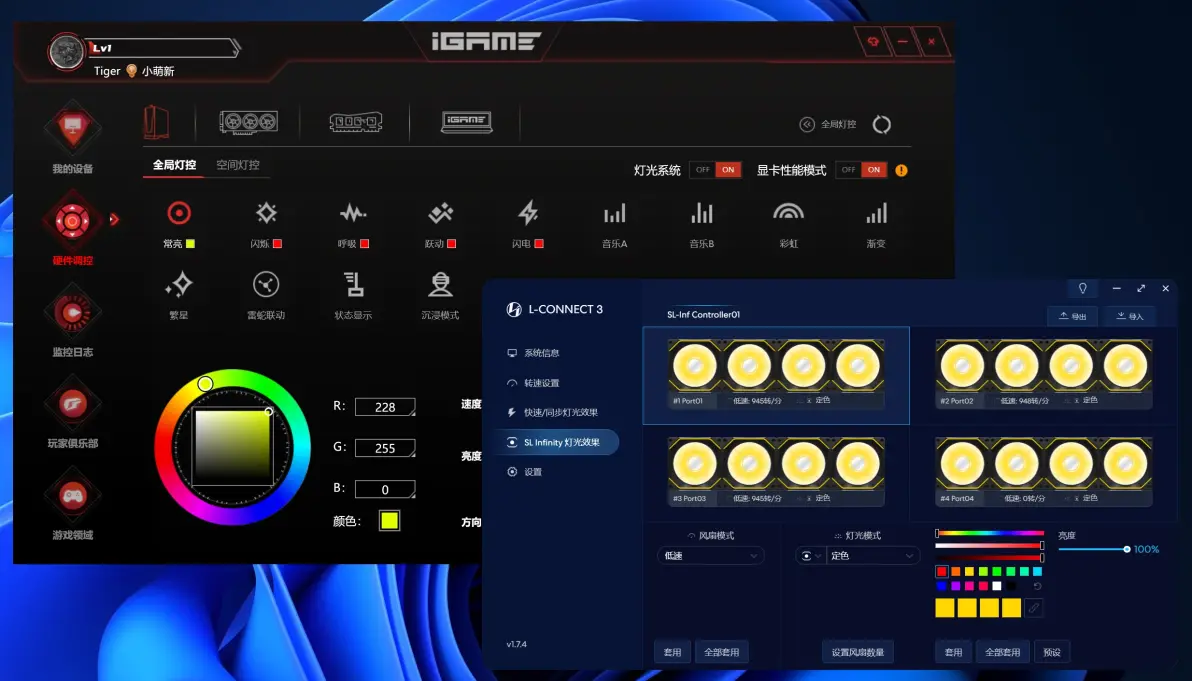Click the 导入 import button
This screenshot has height=681, width=1192.
pyautogui.click(x=1130, y=316)
